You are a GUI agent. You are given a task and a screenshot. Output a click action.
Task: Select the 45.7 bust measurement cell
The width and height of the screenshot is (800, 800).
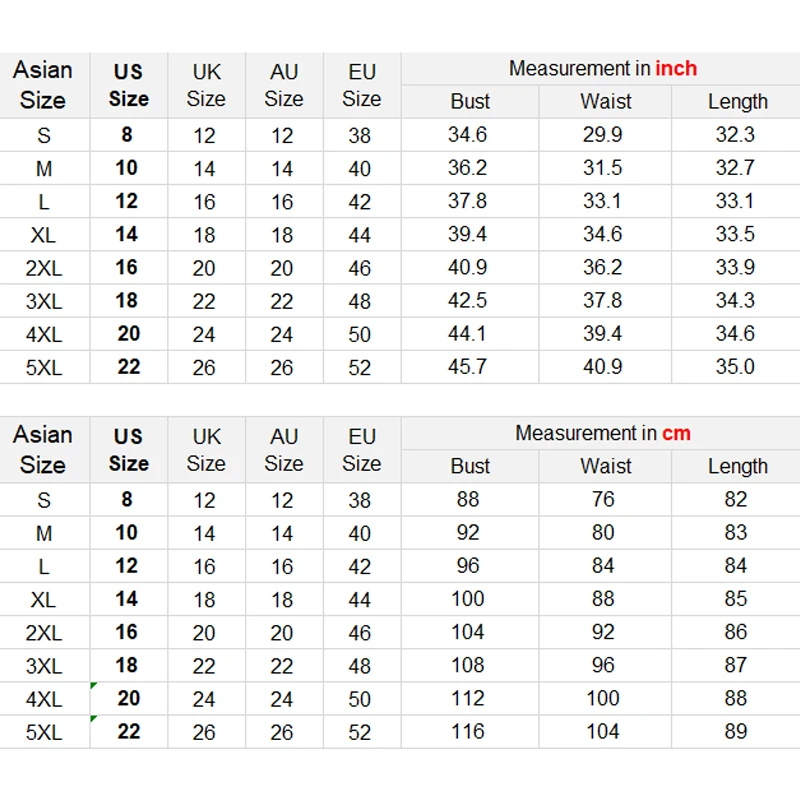pos(468,367)
